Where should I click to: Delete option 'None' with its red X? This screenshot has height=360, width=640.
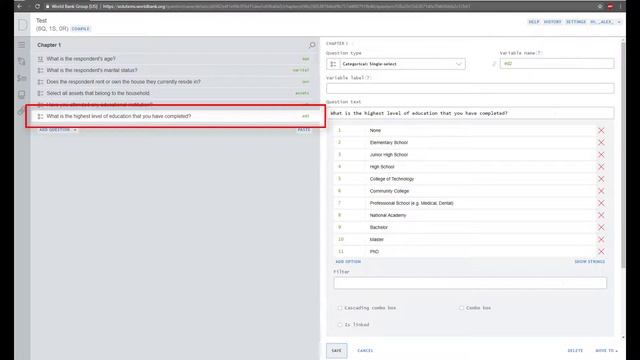point(601,130)
